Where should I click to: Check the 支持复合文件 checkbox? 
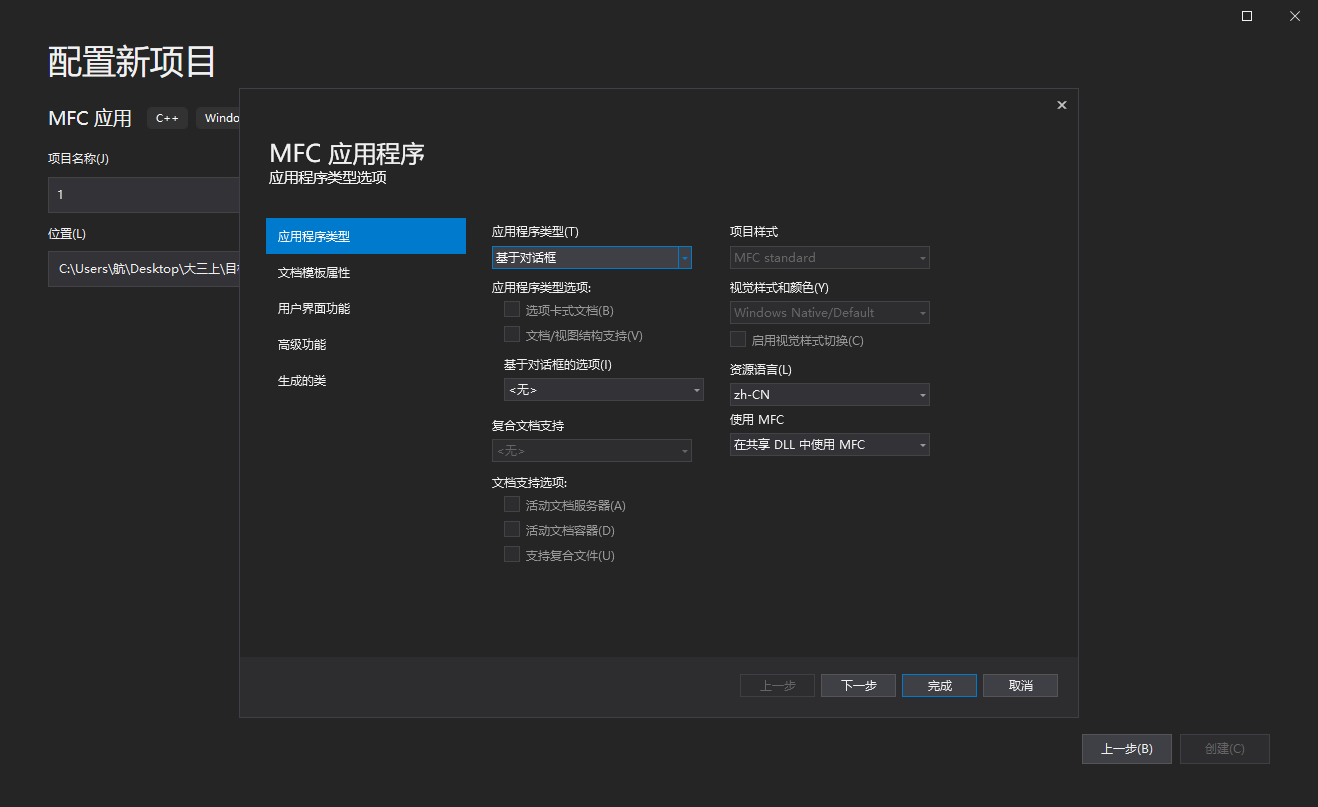click(x=511, y=554)
